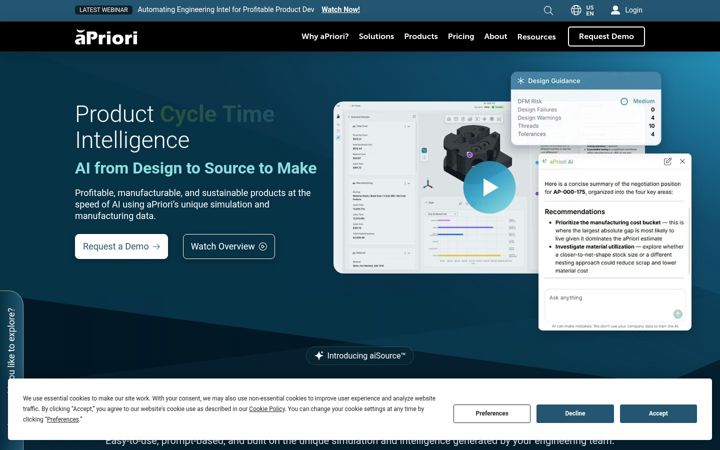
Task: Click the Watch Now! webinar link
Action: [x=340, y=10]
